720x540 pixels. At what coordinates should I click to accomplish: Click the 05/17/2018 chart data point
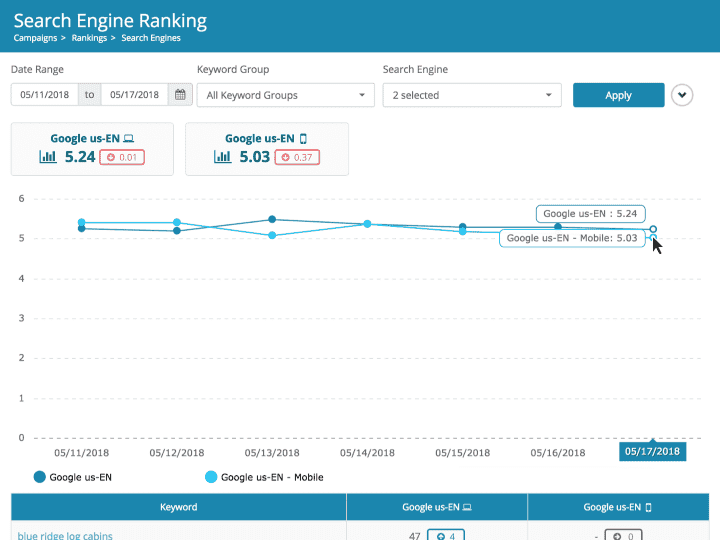(653, 229)
